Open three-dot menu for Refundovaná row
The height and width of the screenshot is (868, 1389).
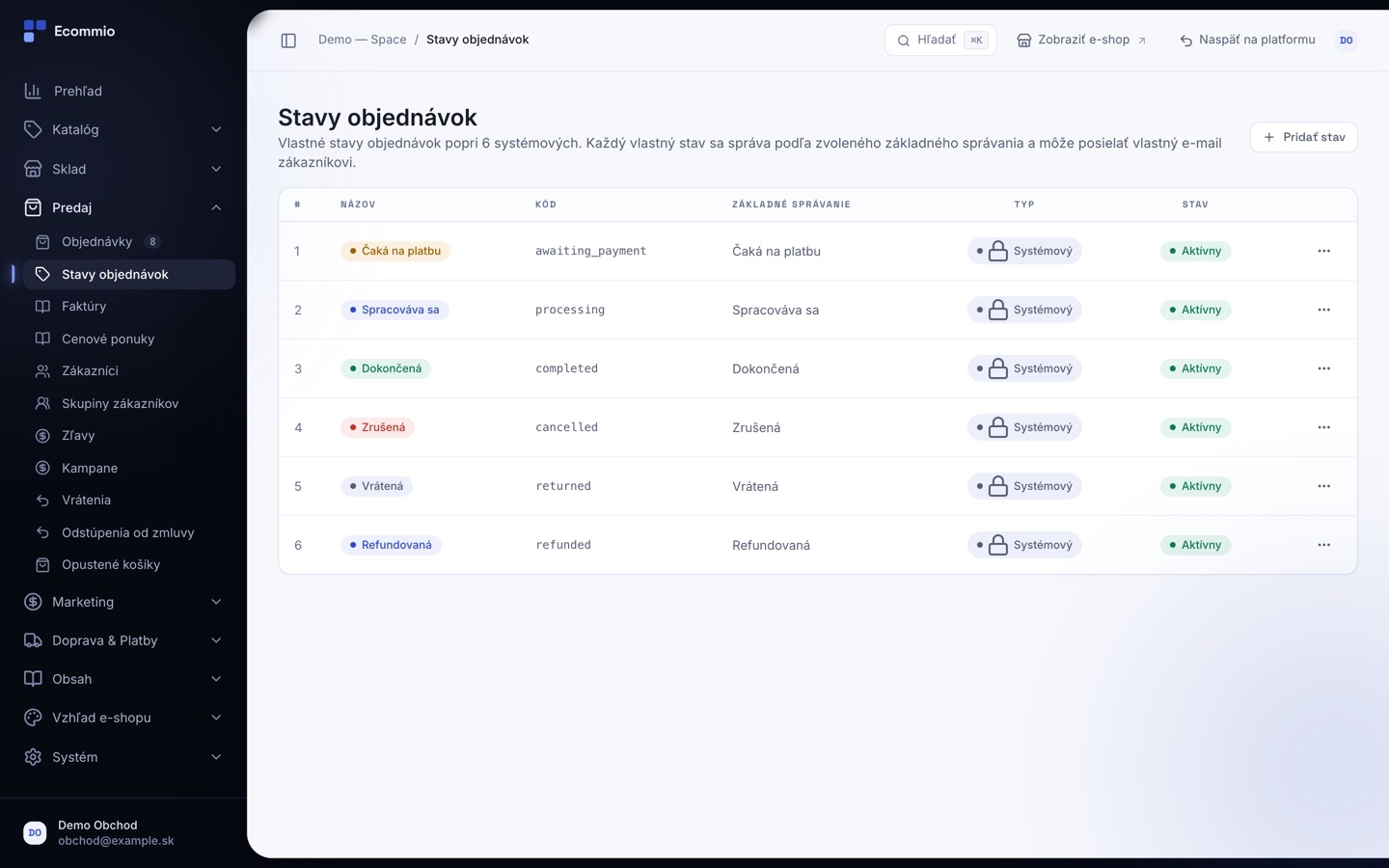pyautogui.click(x=1323, y=545)
